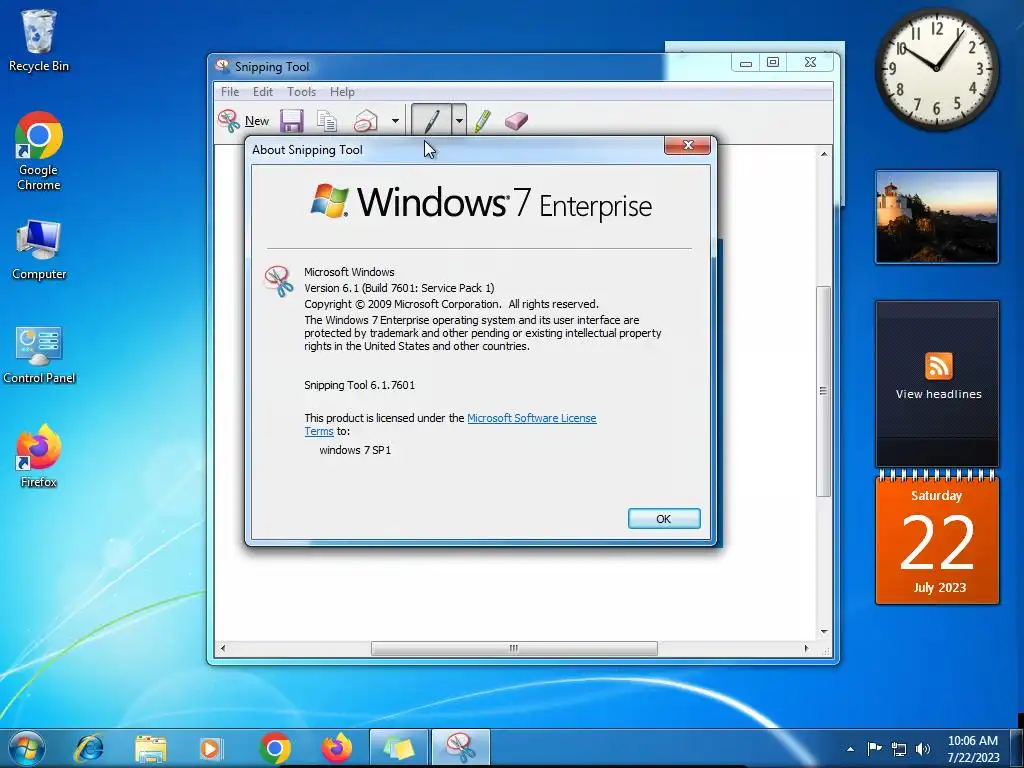This screenshot has height=768, width=1024.
Task: Open the volume speaker tray icon
Action: [x=923, y=749]
